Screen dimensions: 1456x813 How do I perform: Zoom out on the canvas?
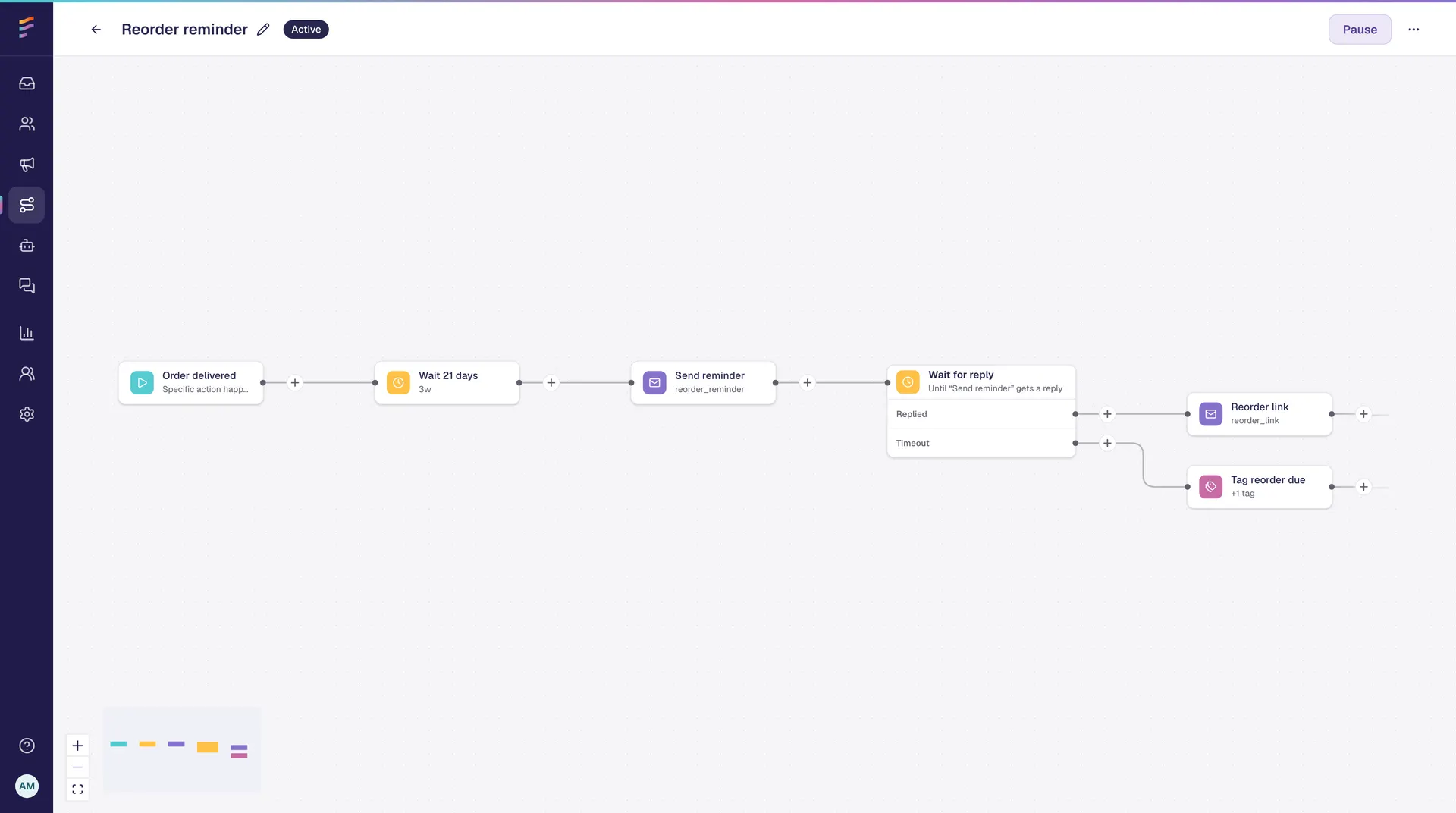click(x=77, y=767)
